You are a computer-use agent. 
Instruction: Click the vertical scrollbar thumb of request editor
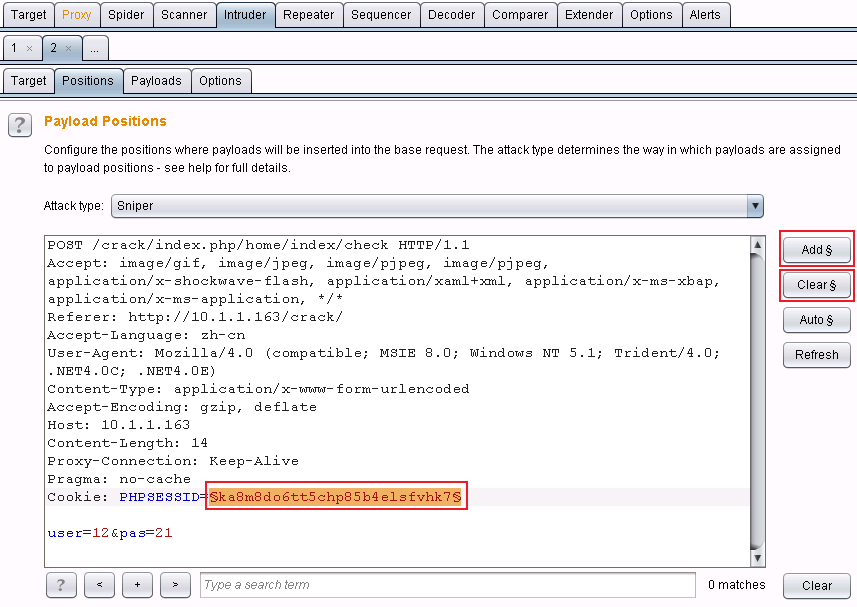pyautogui.click(x=757, y=400)
